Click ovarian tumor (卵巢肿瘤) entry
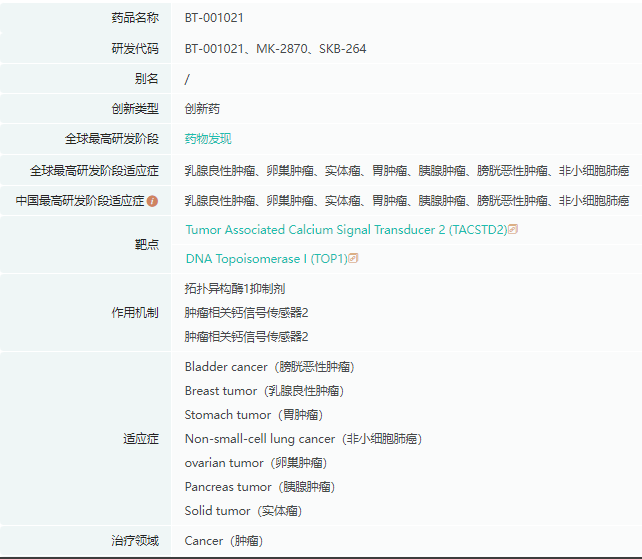 coord(256,463)
